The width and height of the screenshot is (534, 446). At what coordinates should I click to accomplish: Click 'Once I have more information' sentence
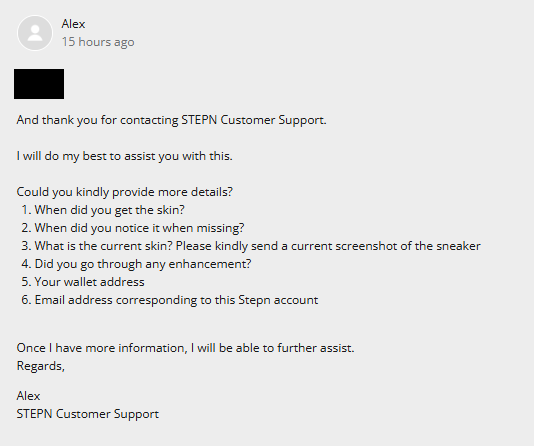[x=186, y=348]
